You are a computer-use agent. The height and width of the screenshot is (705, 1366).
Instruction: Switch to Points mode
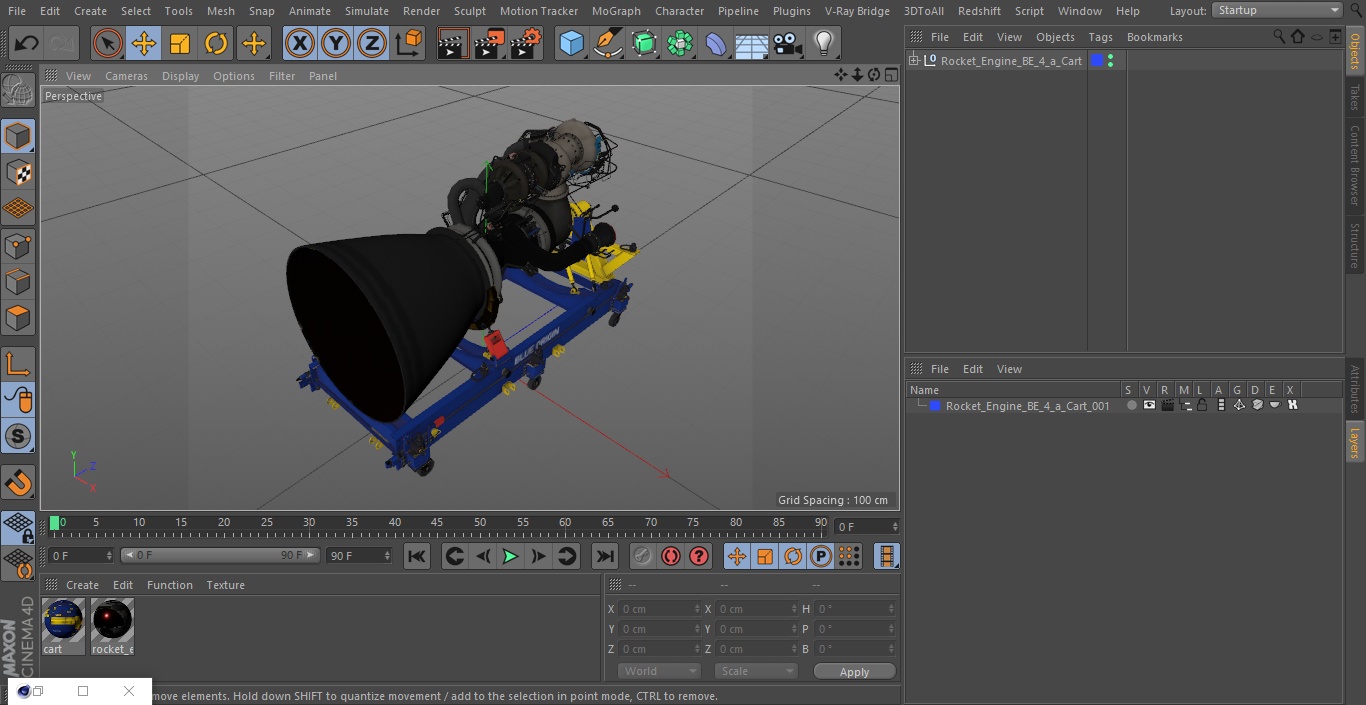(x=18, y=245)
